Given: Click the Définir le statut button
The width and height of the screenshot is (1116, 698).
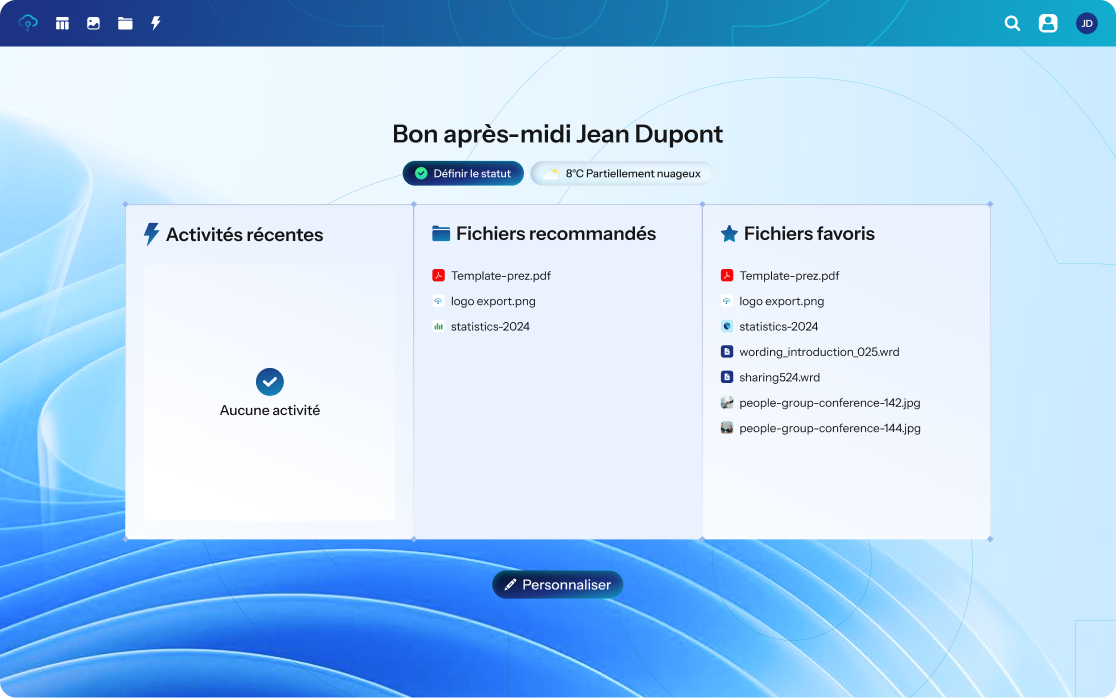Looking at the screenshot, I should tap(463, 174).
